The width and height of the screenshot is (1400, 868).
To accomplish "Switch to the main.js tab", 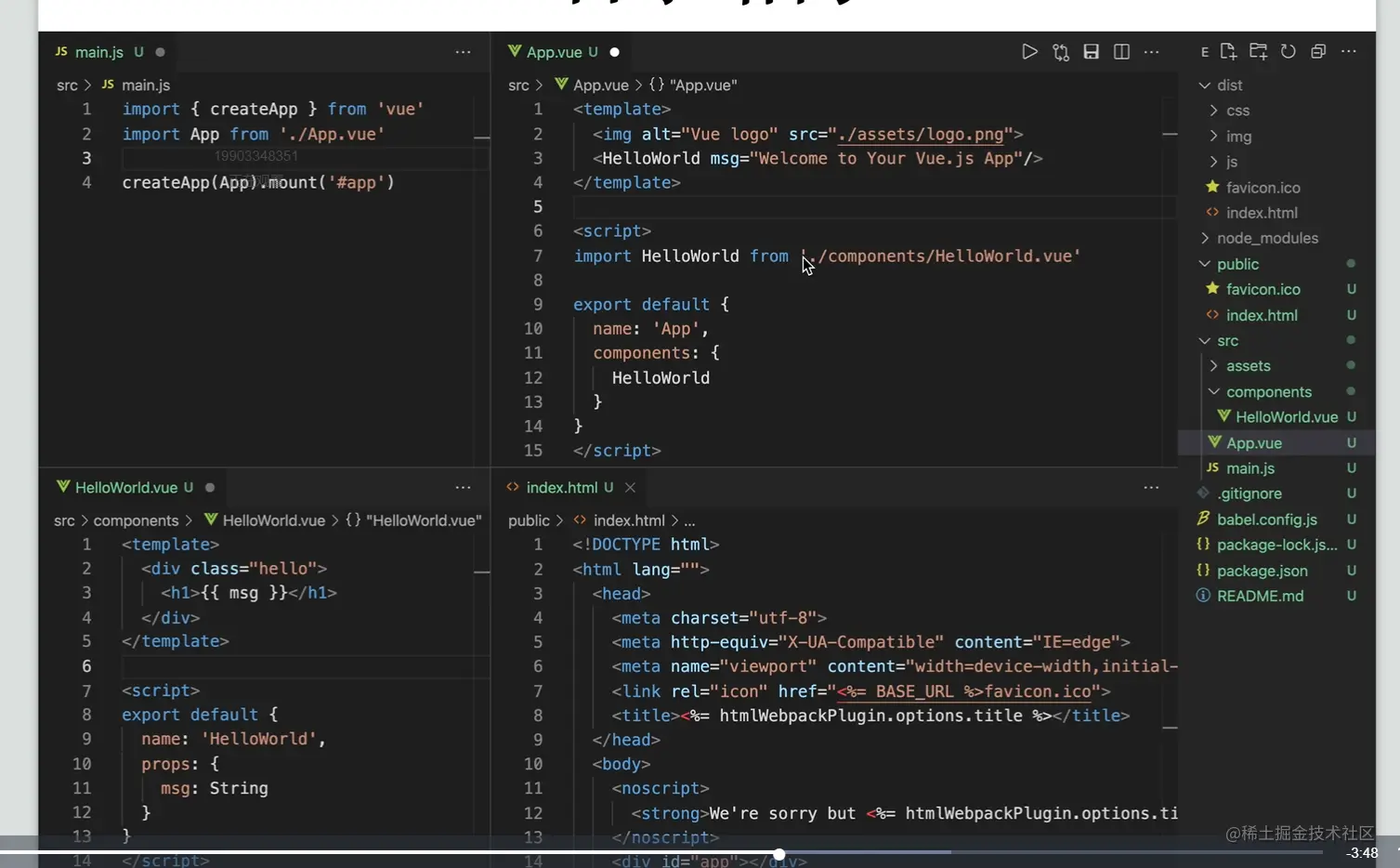I will point(99,52).
